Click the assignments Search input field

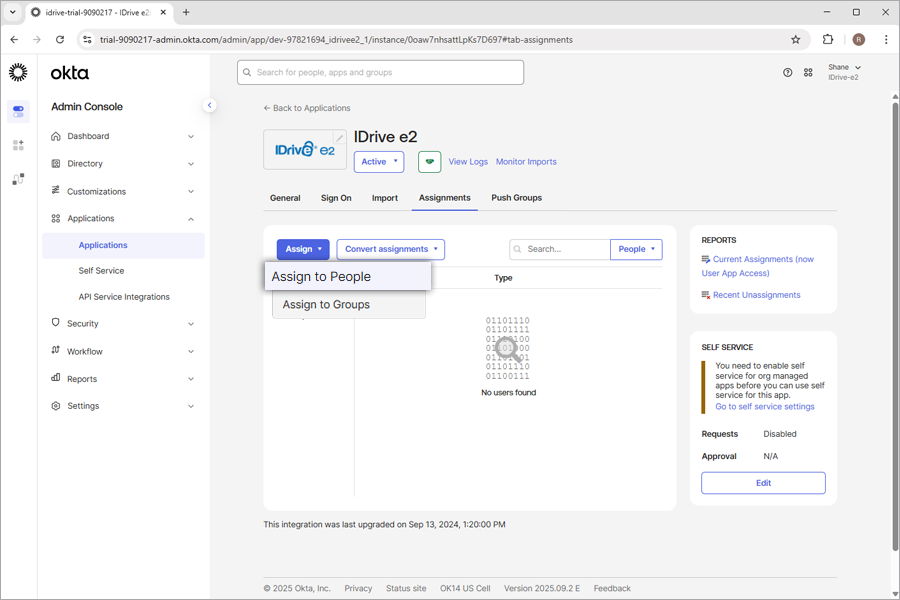click(x=565, y=249)
